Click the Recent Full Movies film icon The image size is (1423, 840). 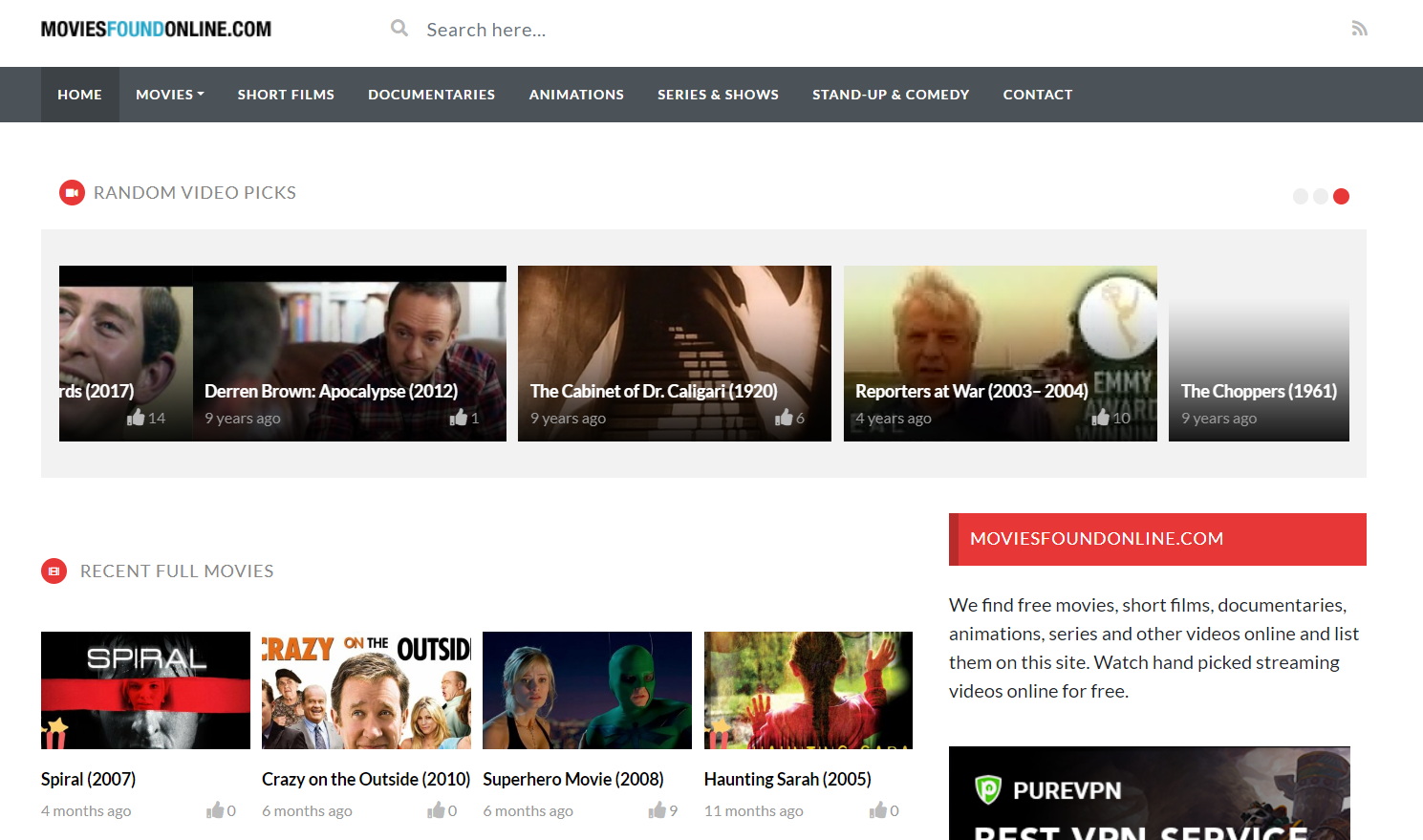coord(54,571)
